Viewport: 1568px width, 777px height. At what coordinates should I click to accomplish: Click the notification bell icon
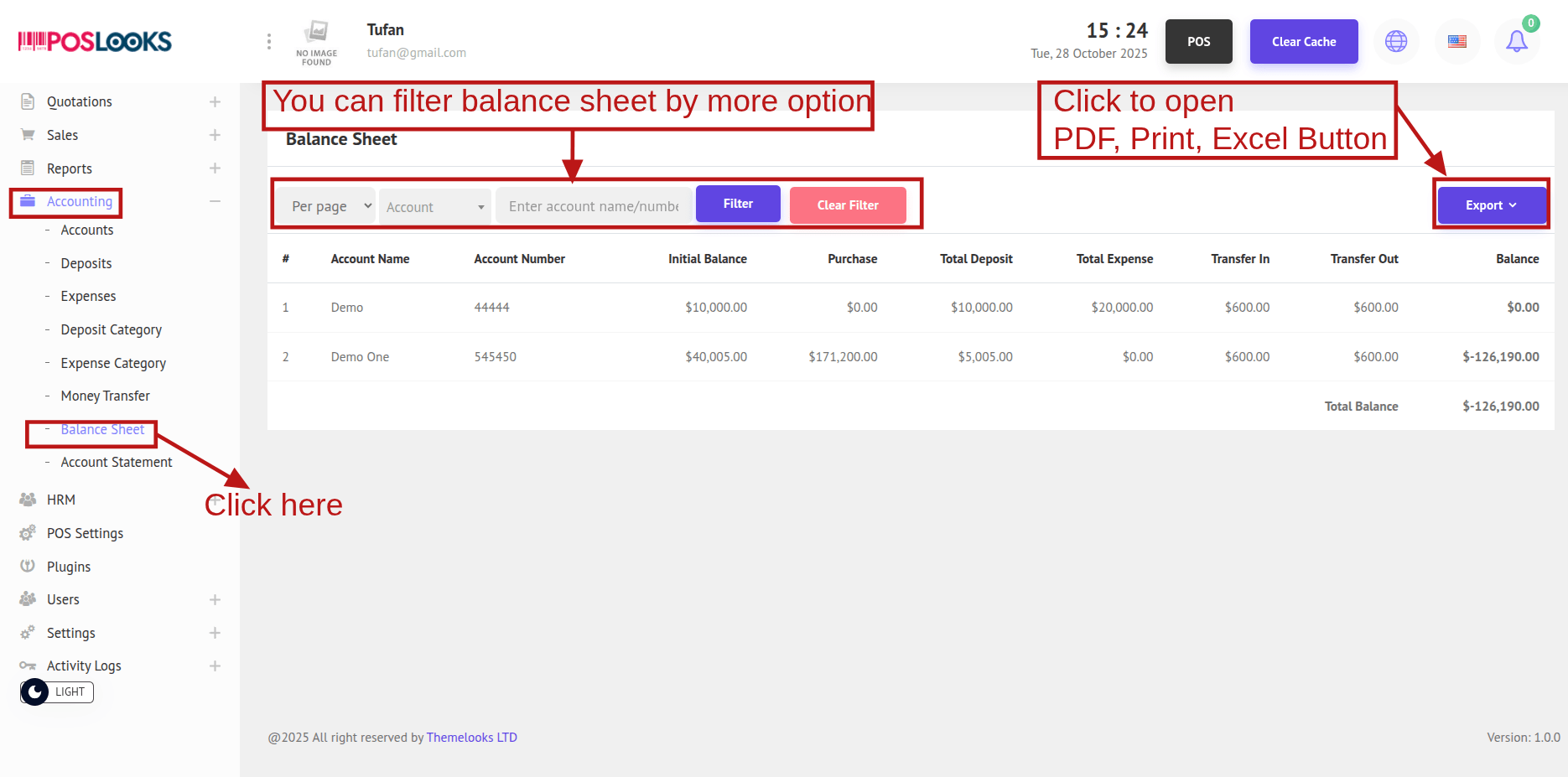(1516, 41)
